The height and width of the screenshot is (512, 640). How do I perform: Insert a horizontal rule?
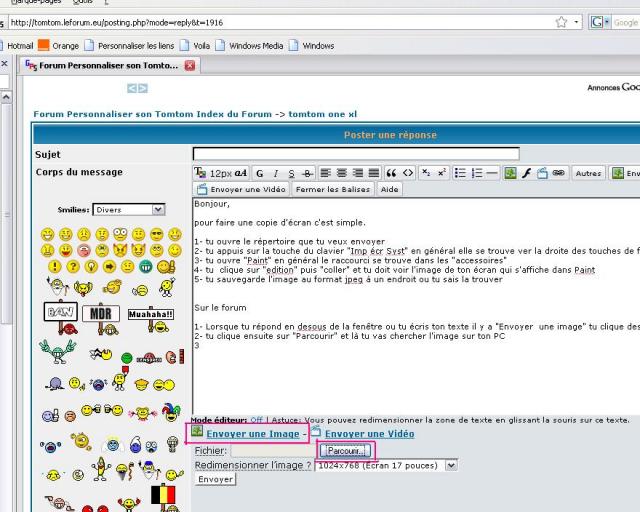pos(492,173)
